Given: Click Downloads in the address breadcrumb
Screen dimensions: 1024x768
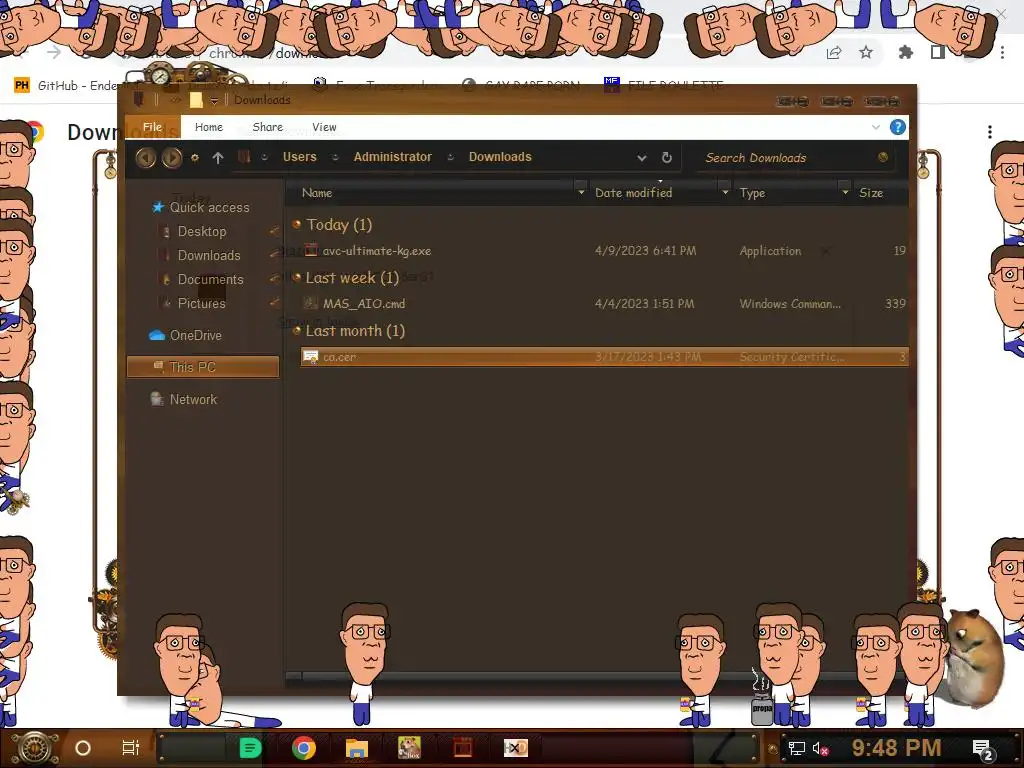Looking at the screenshot, I should [x=500, y=157].
